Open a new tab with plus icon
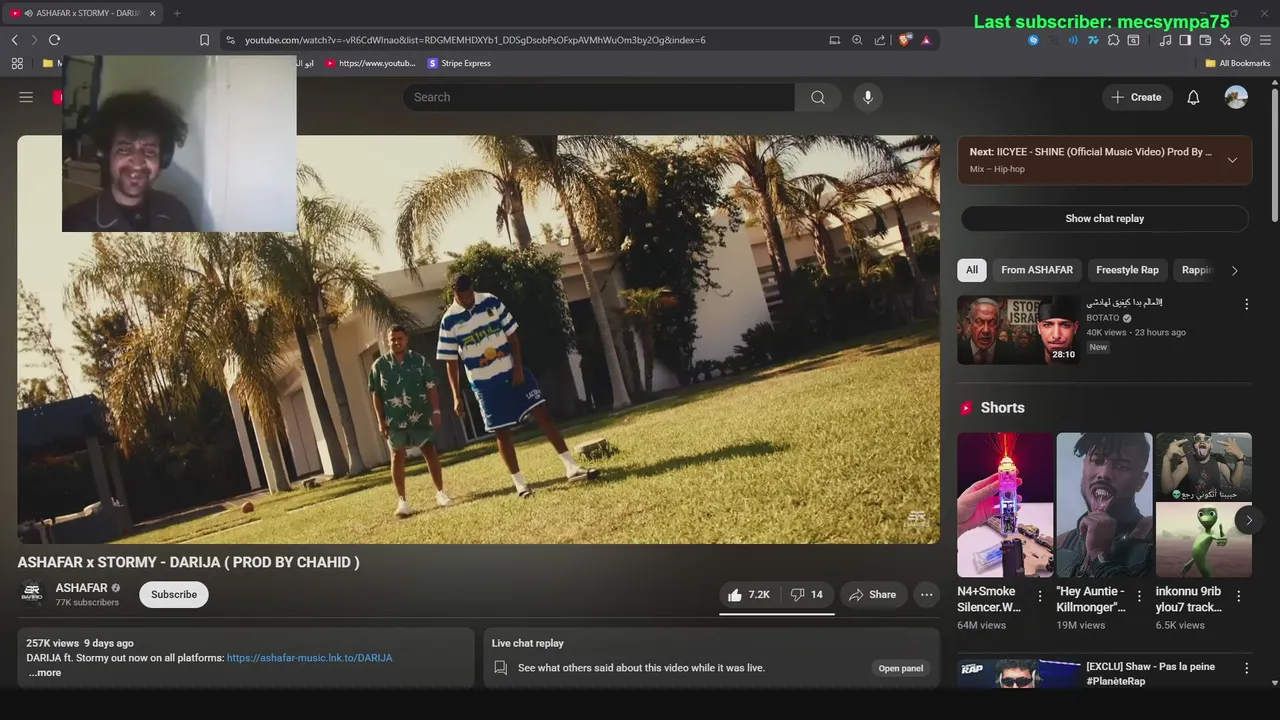Viewport: 1280px width, 720px height. click(x=177, y=13)
